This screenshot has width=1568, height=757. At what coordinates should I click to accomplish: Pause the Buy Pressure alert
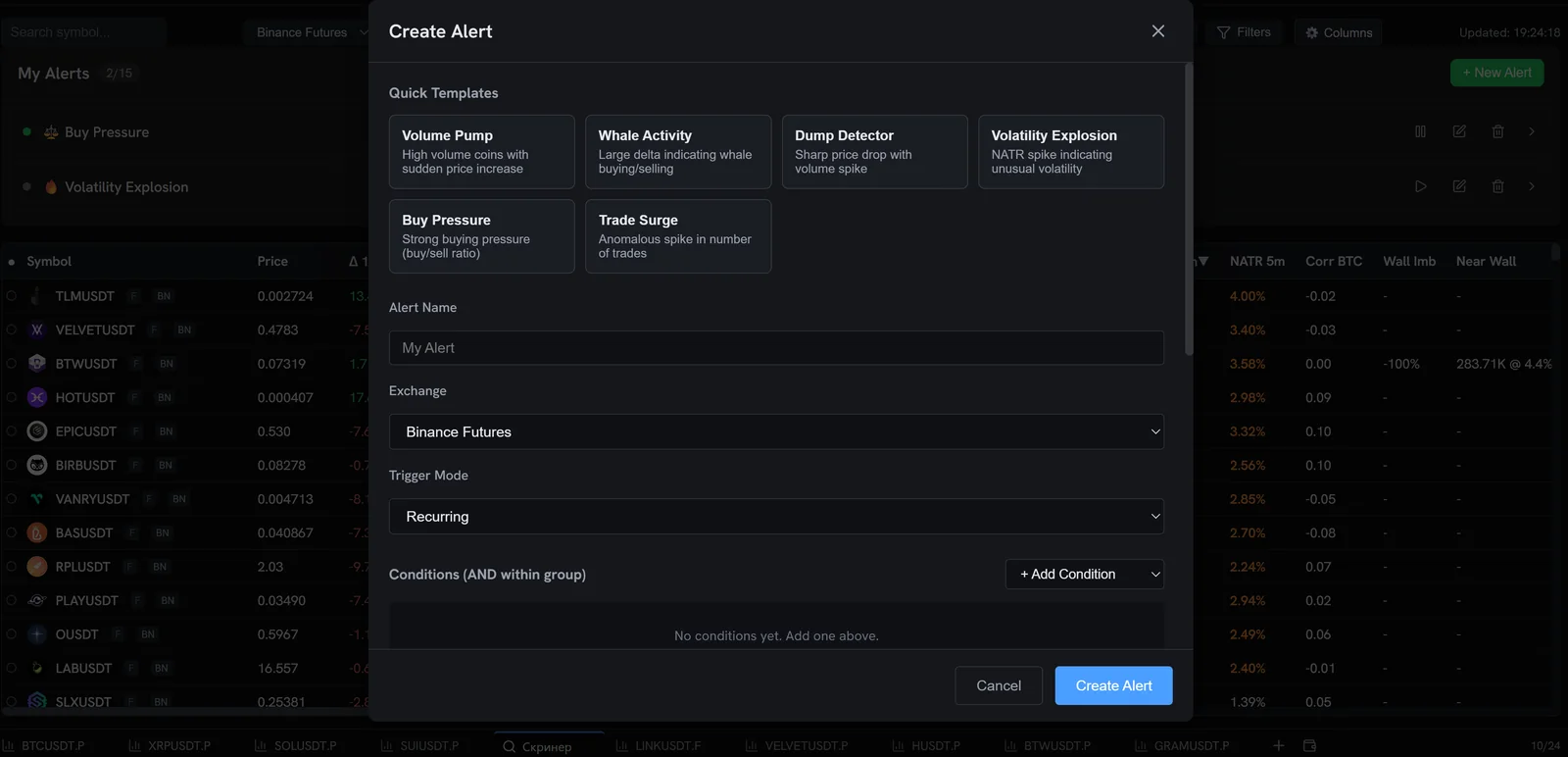(1420, 131)
